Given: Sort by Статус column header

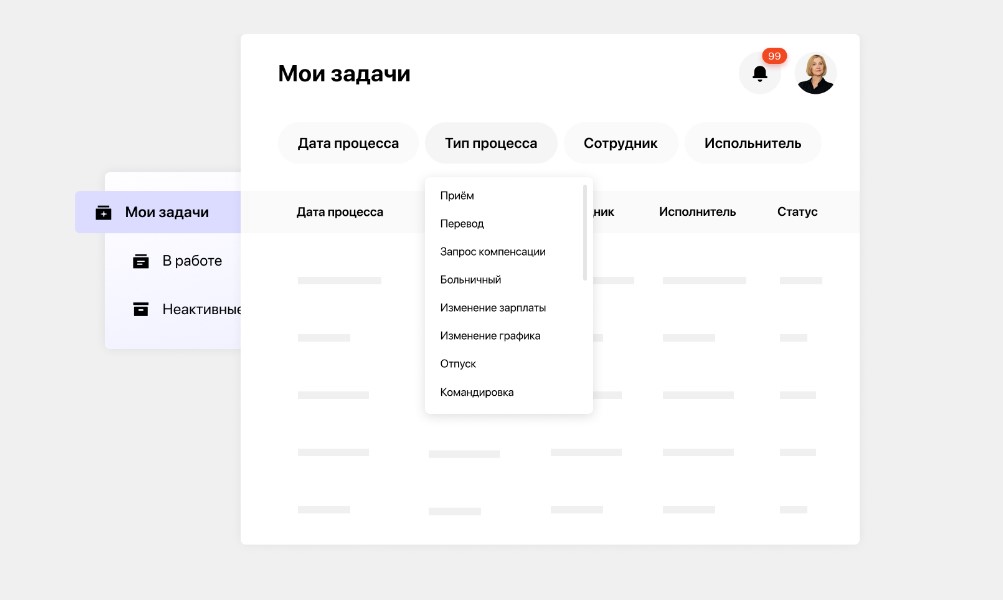Looking at the screenshot, I should coord(797,212).
